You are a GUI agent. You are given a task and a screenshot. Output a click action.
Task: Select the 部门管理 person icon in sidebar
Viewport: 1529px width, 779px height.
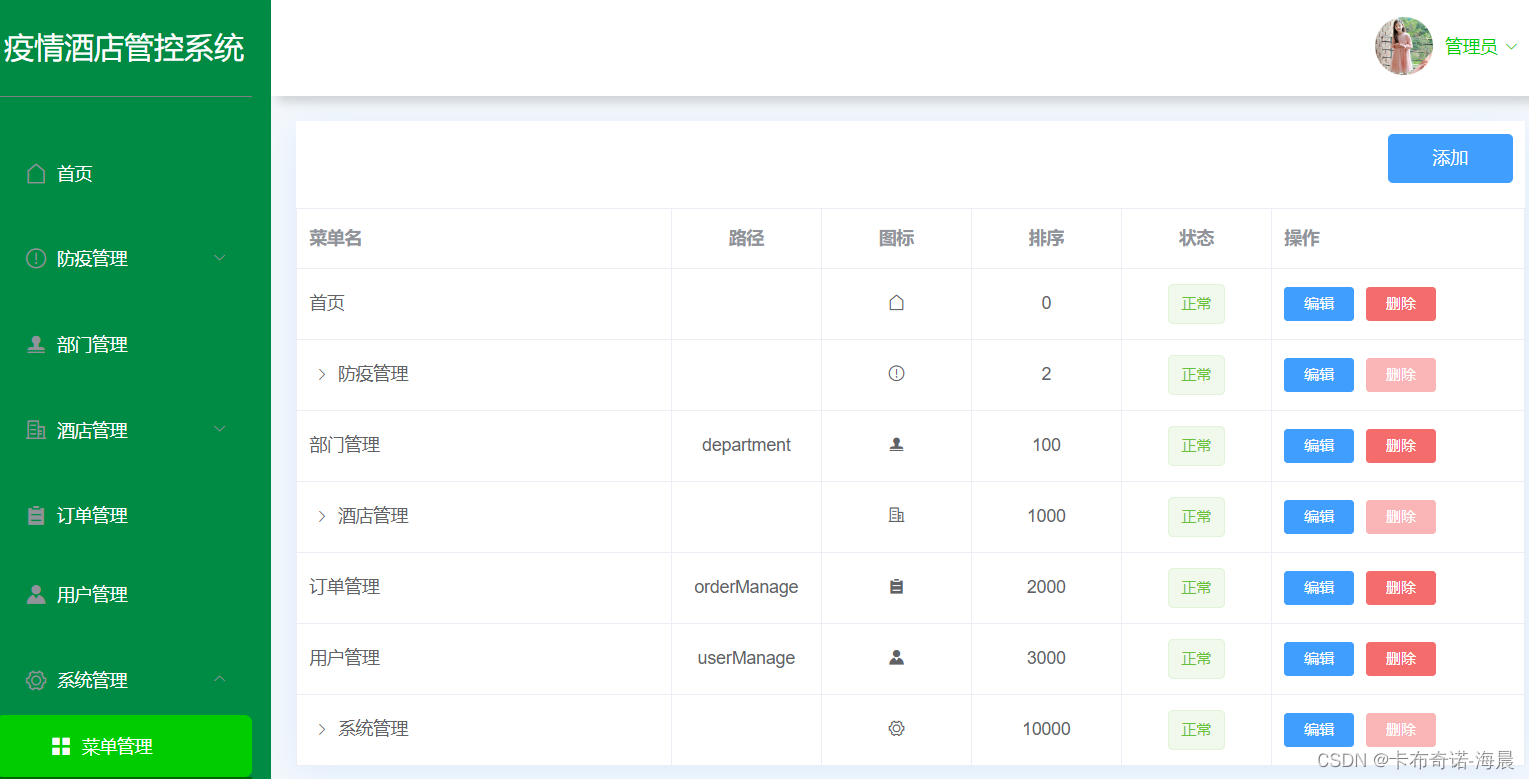(x=37, y=344)
